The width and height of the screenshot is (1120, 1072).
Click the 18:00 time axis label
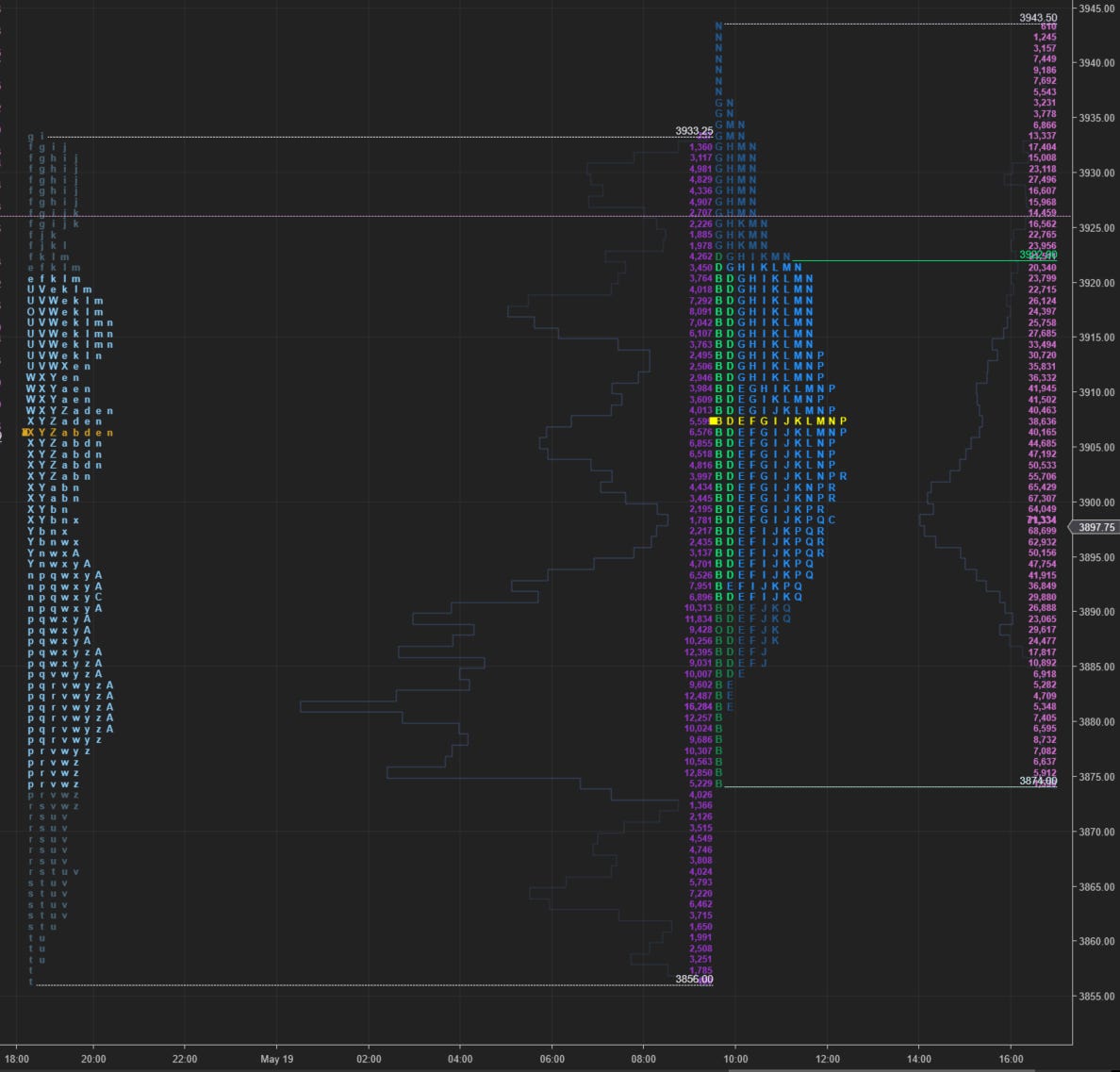pos(16,1059)
